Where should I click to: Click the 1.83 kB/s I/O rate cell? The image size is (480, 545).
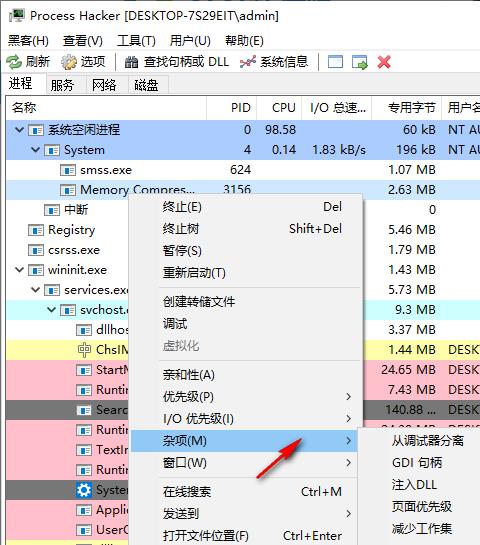pyautogui.click(x=339, y=150)
